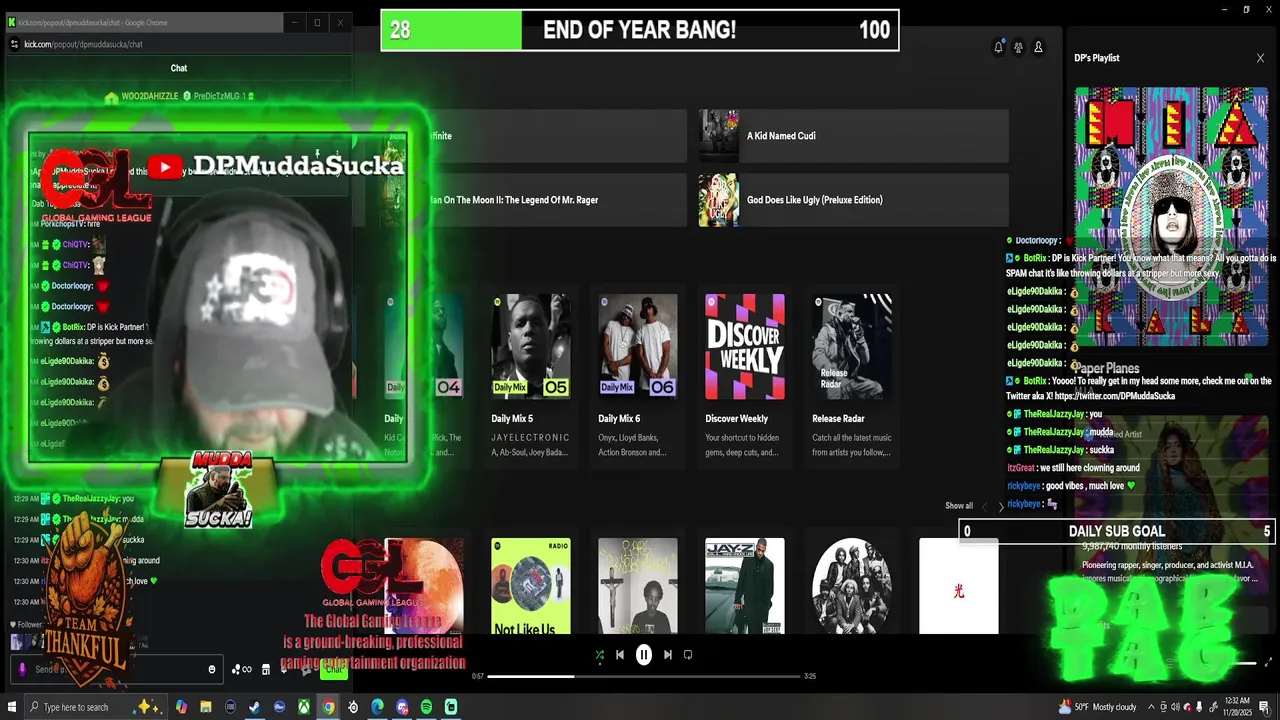Switch to Google Chrome in taskbar

coord(328,707)
